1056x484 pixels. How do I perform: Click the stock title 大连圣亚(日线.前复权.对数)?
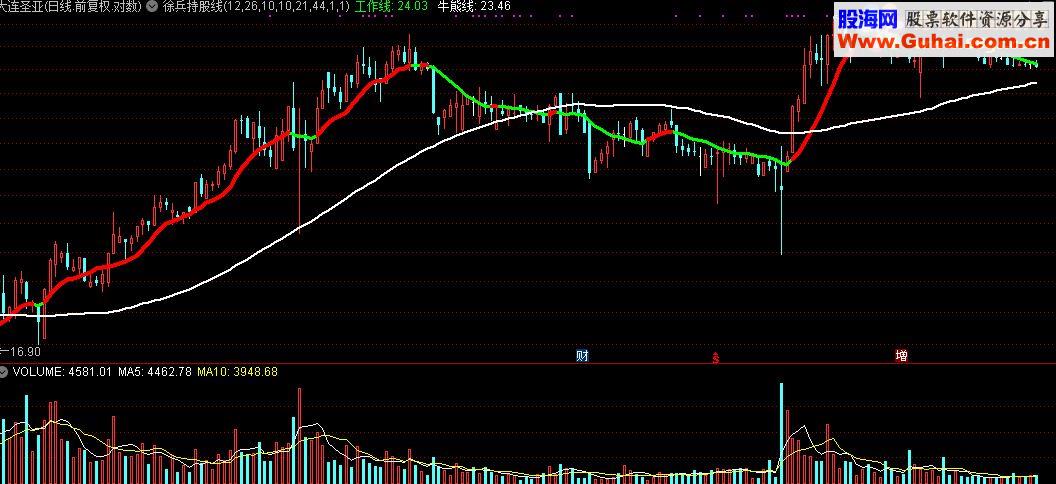tap(71, 6)
